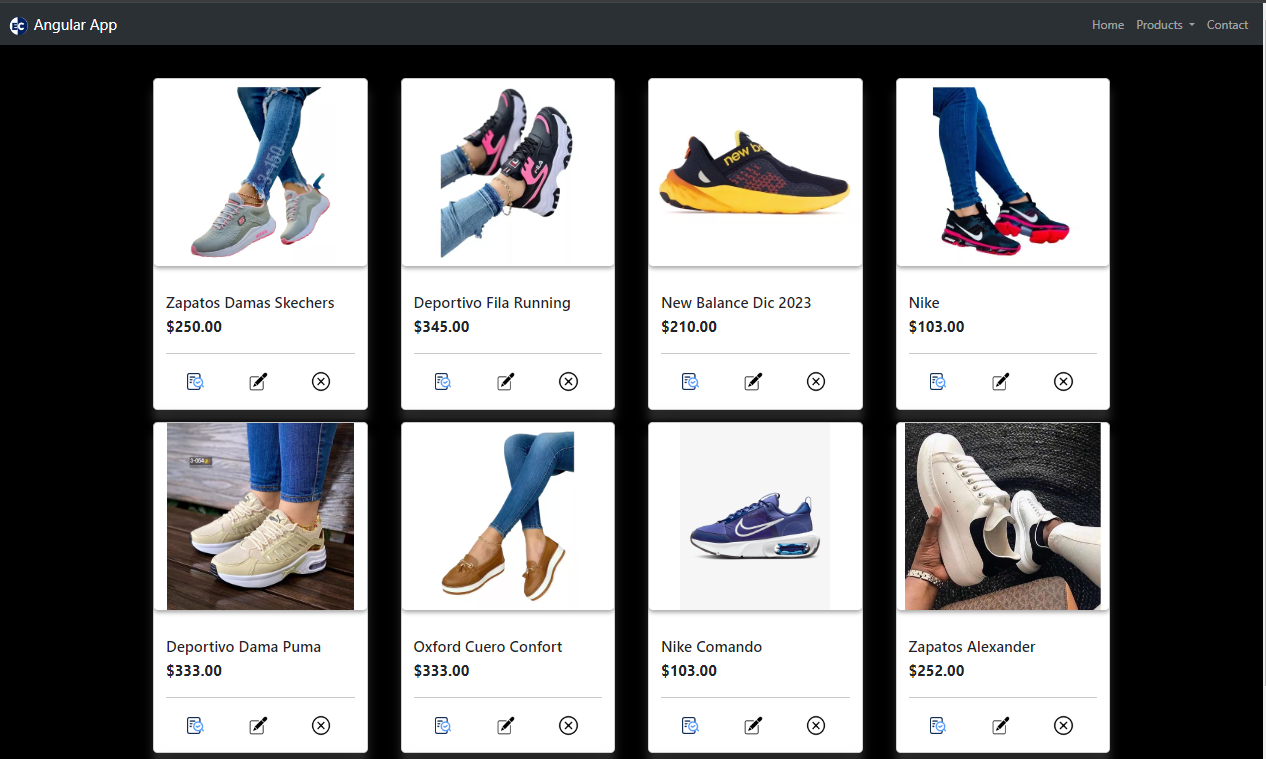This screenshot has height=759, width=1266.
Task: Select the Zapatos Damas Skechers shoe image
Action: 260,172
